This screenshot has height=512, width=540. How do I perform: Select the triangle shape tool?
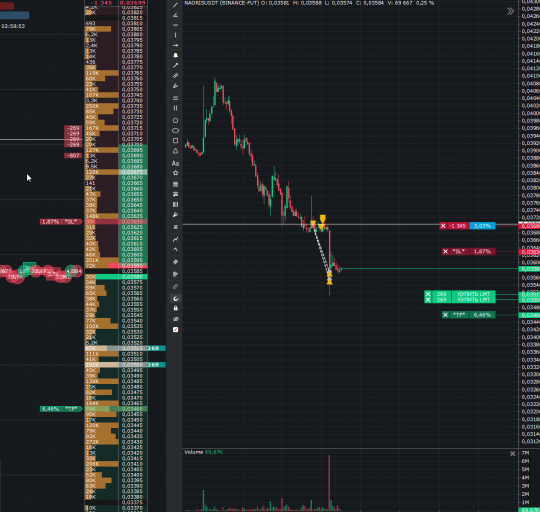pyautogui.click(x=175, y=151)
